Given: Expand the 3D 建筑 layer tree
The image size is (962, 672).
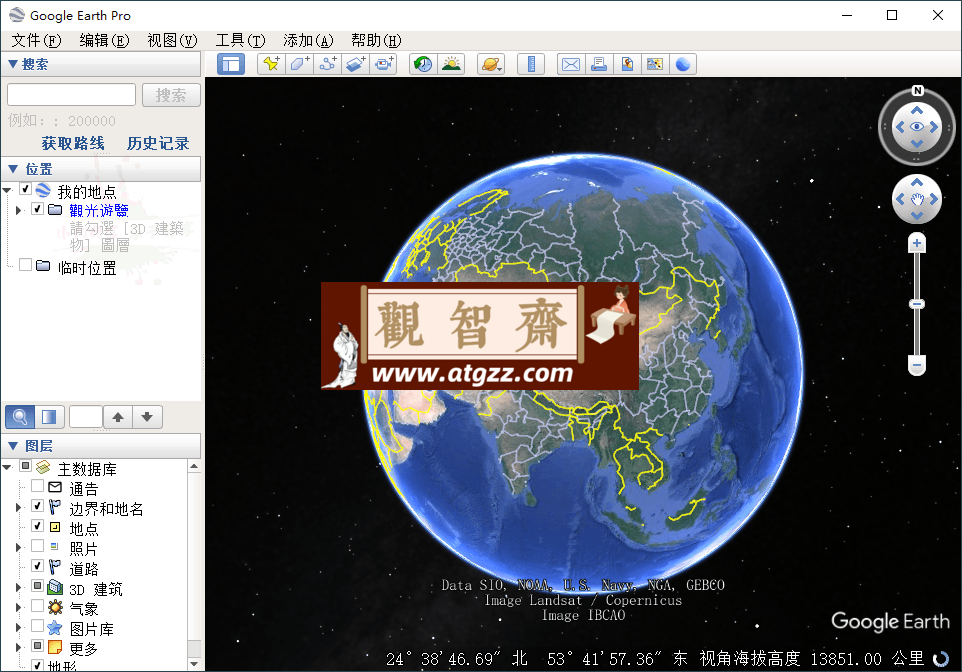Looking at the screenshot, I should pos(18,587).
